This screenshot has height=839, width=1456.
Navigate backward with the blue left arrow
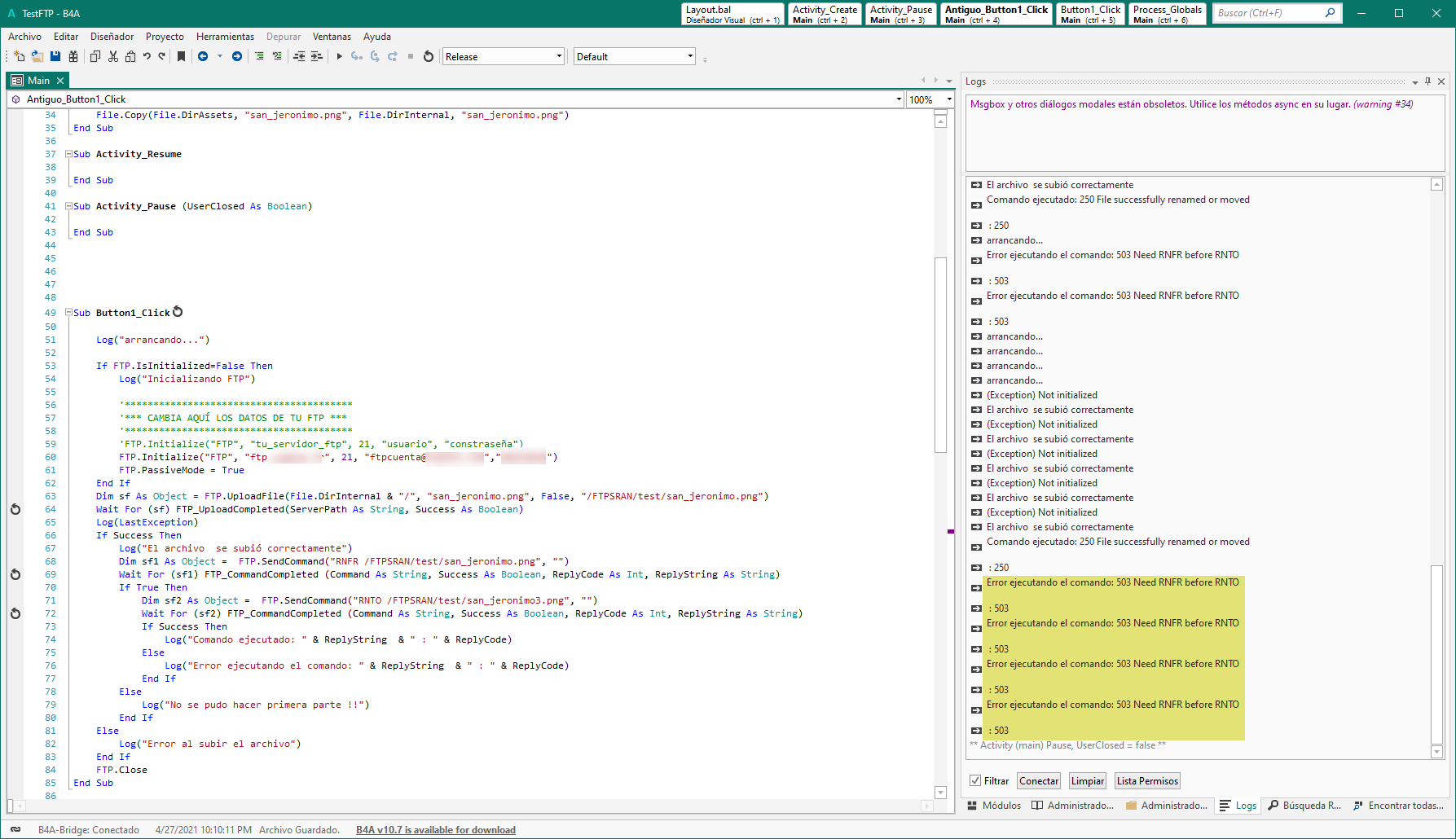203,56
